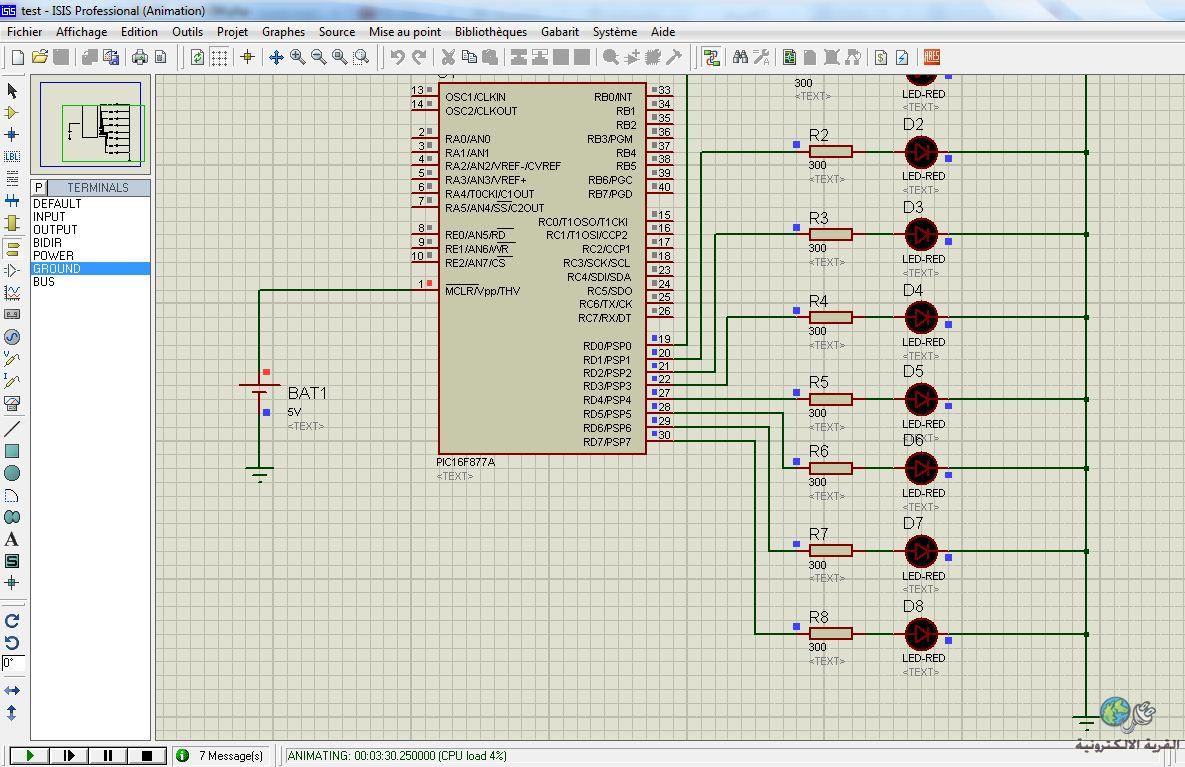Click the ARES netlist transfer icon
The width and height of the screenshot is (1185, 767).
[932, 57]
